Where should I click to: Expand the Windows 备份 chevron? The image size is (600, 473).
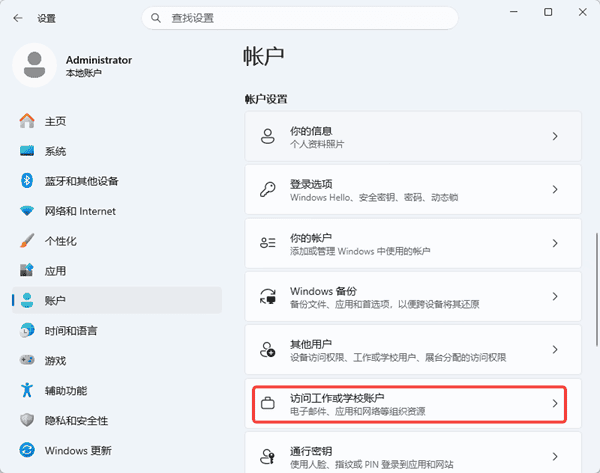(555, 296)
